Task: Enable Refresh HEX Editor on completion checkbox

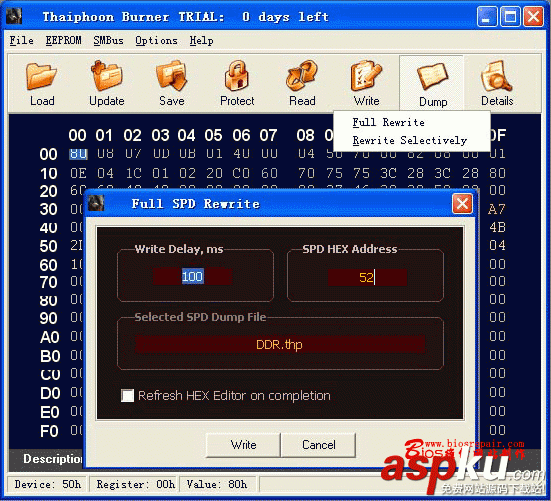Action: 127,396
